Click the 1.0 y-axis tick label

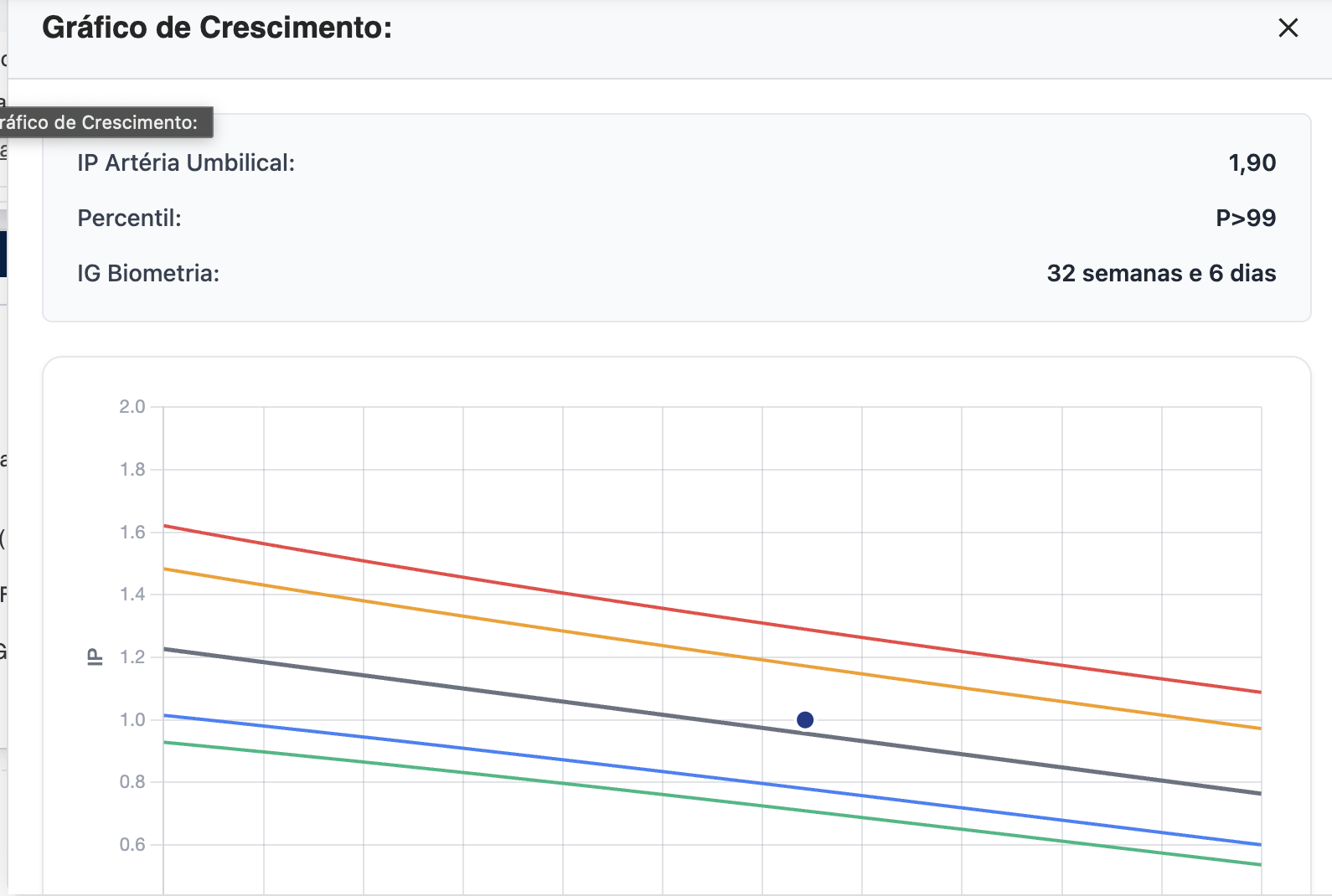pos(132,720)
